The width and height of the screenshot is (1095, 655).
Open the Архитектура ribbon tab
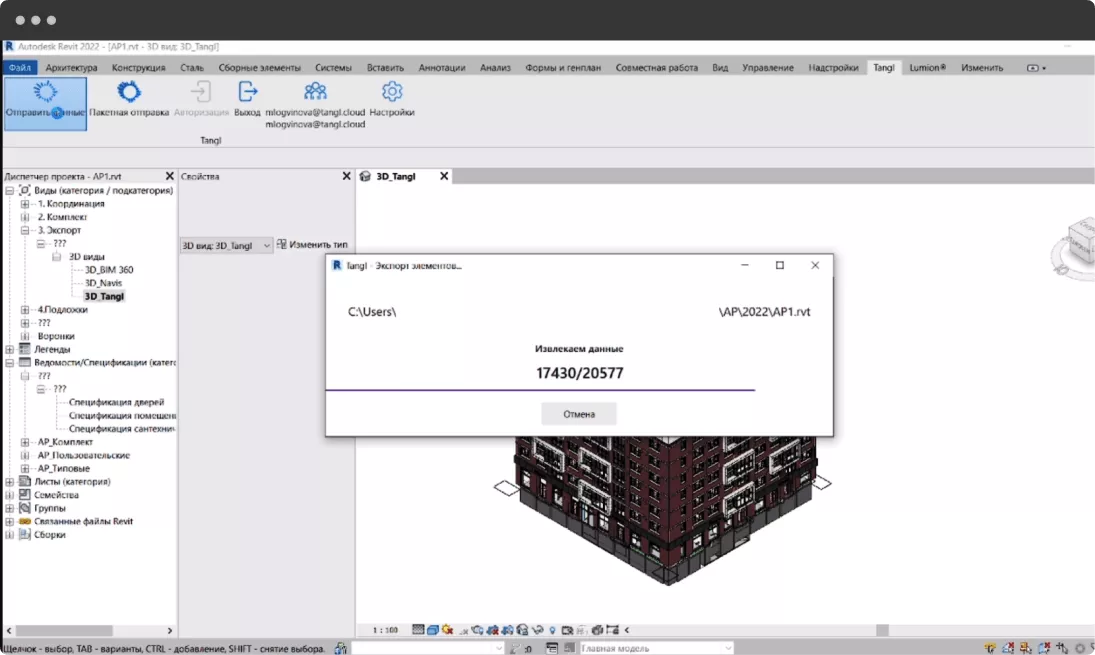click(x=72, y=68)
